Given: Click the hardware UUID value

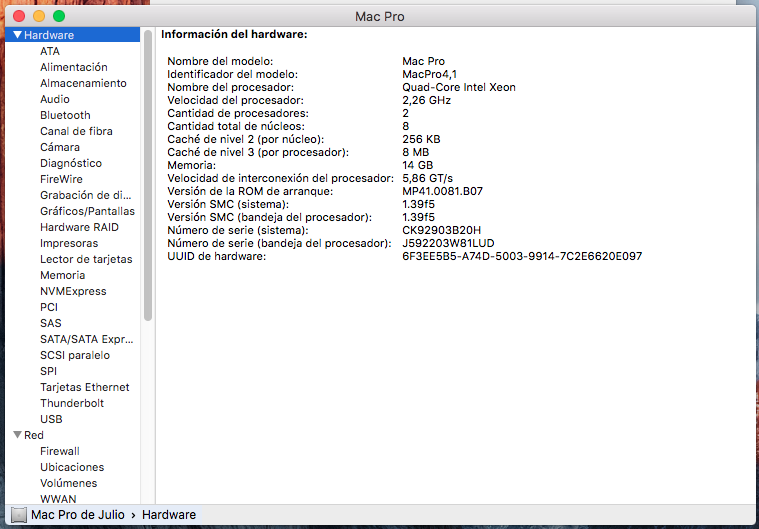Looking at the screenshot, I should (x=522, y=256).
